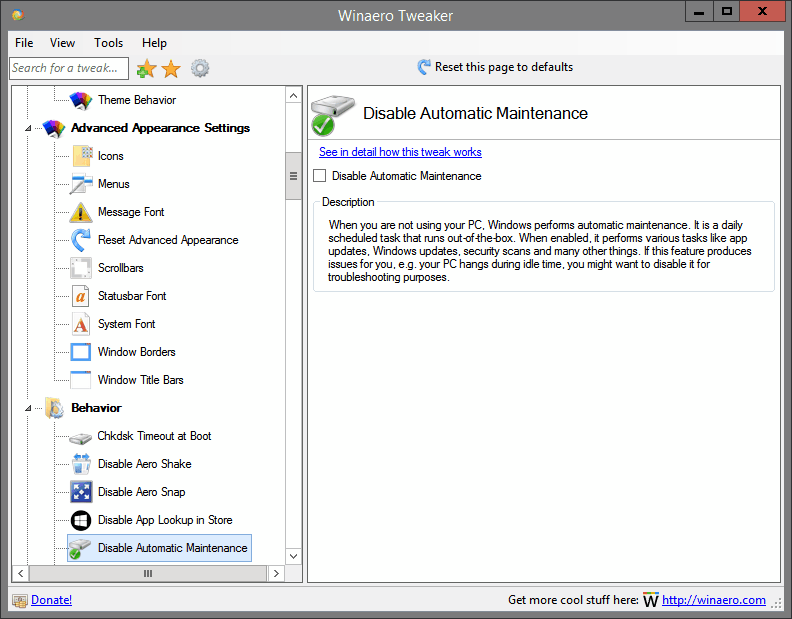
Task: Click the add-to-favorites star icon with plus
Action: 146,68
